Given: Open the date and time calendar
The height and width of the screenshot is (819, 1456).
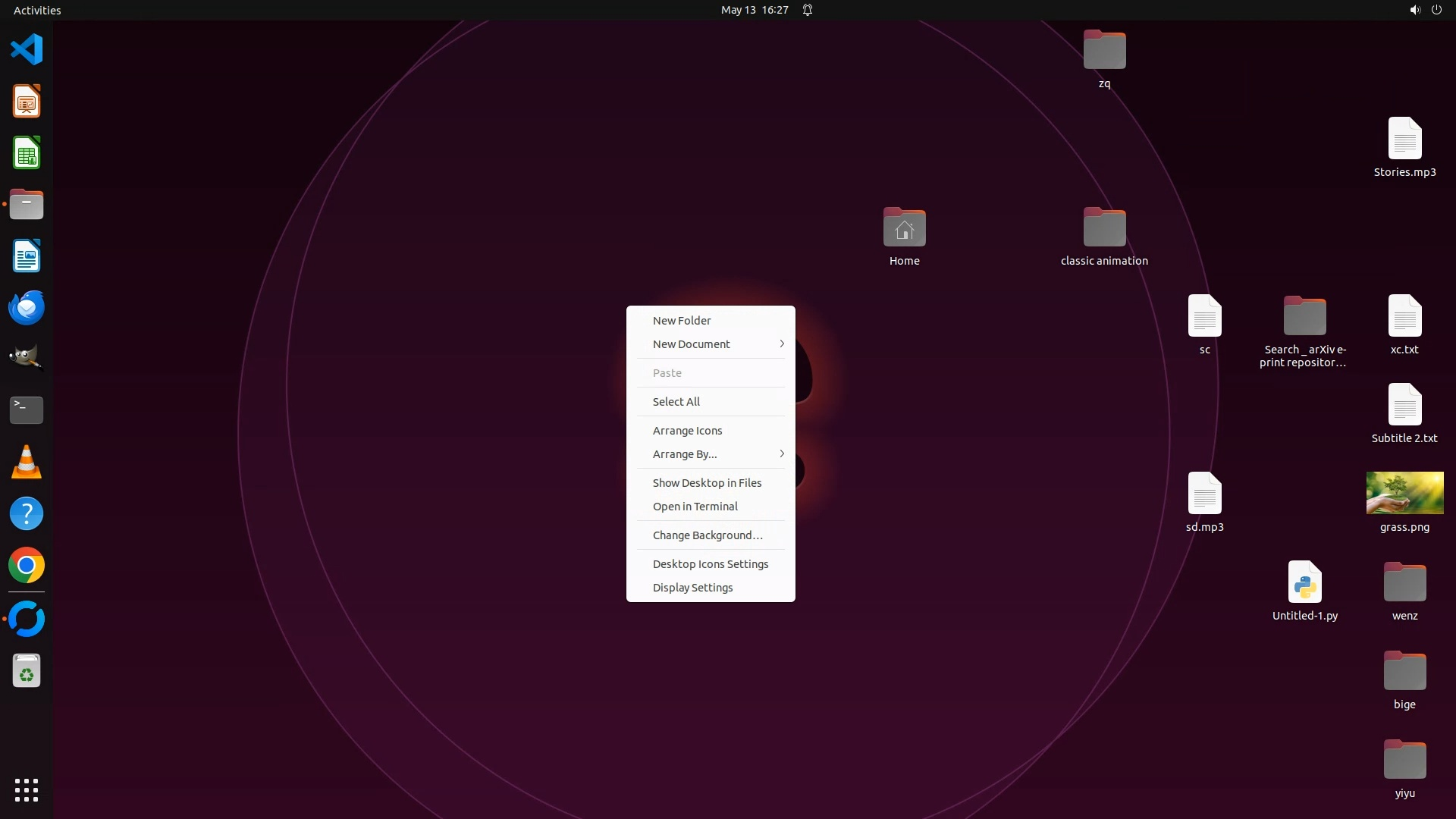Looking at the screenshot, I should (x=754, y=10).
